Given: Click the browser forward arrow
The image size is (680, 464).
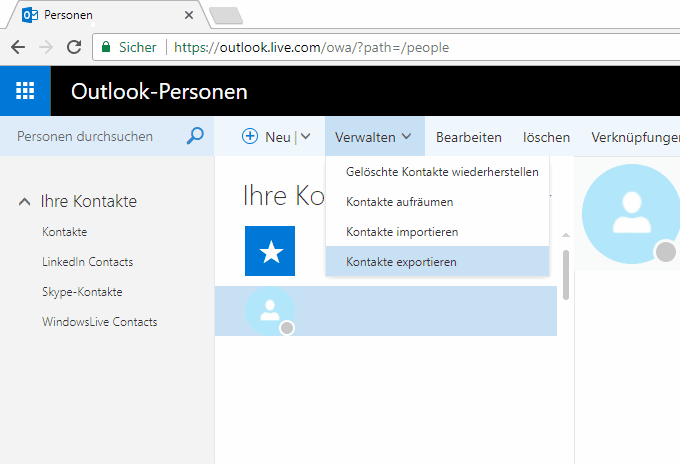Looking at the screenshot, I should pyautogui.click(x=46, y=47).
